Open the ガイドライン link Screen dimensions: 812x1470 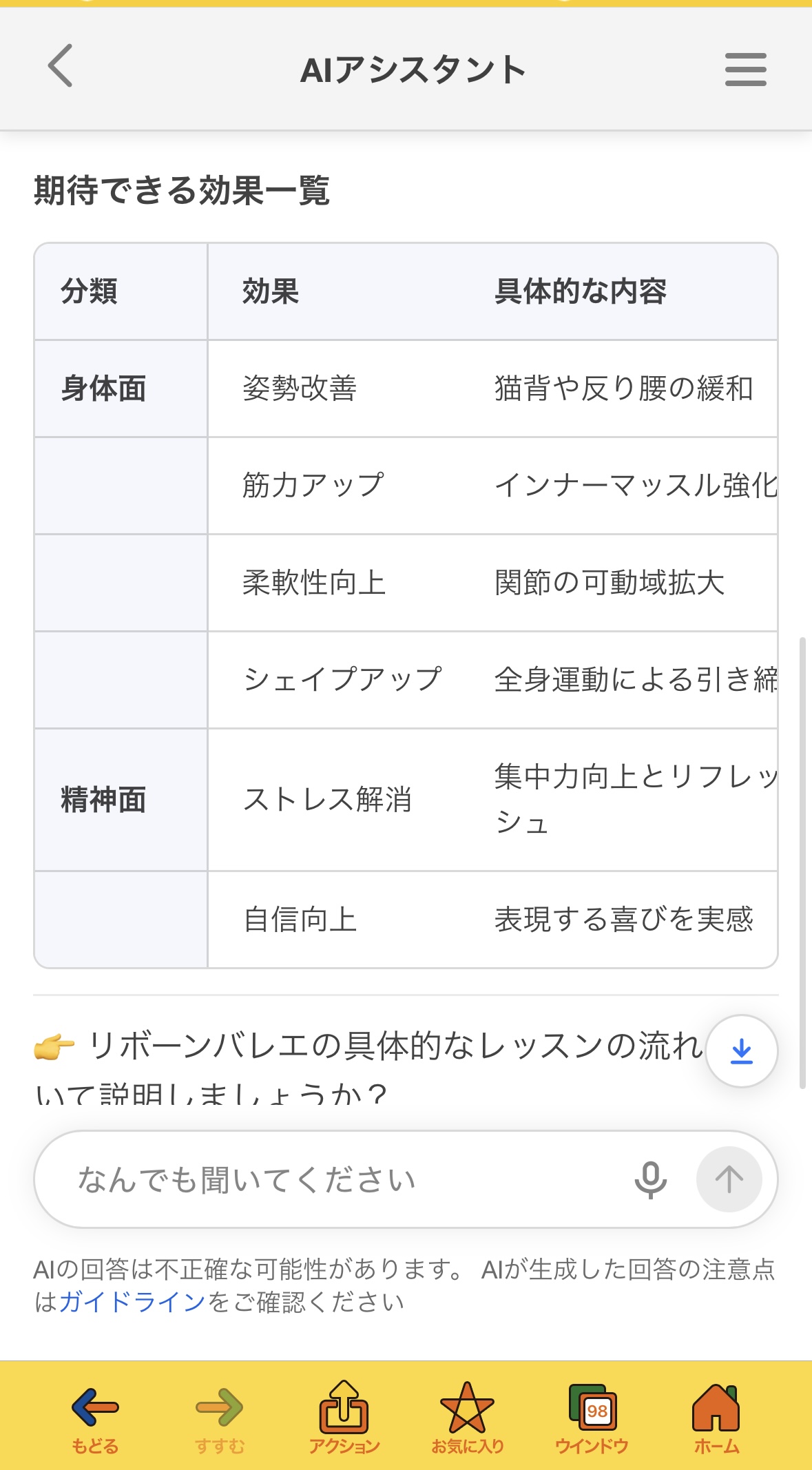pyautogui.click(x=132, y=1302)
